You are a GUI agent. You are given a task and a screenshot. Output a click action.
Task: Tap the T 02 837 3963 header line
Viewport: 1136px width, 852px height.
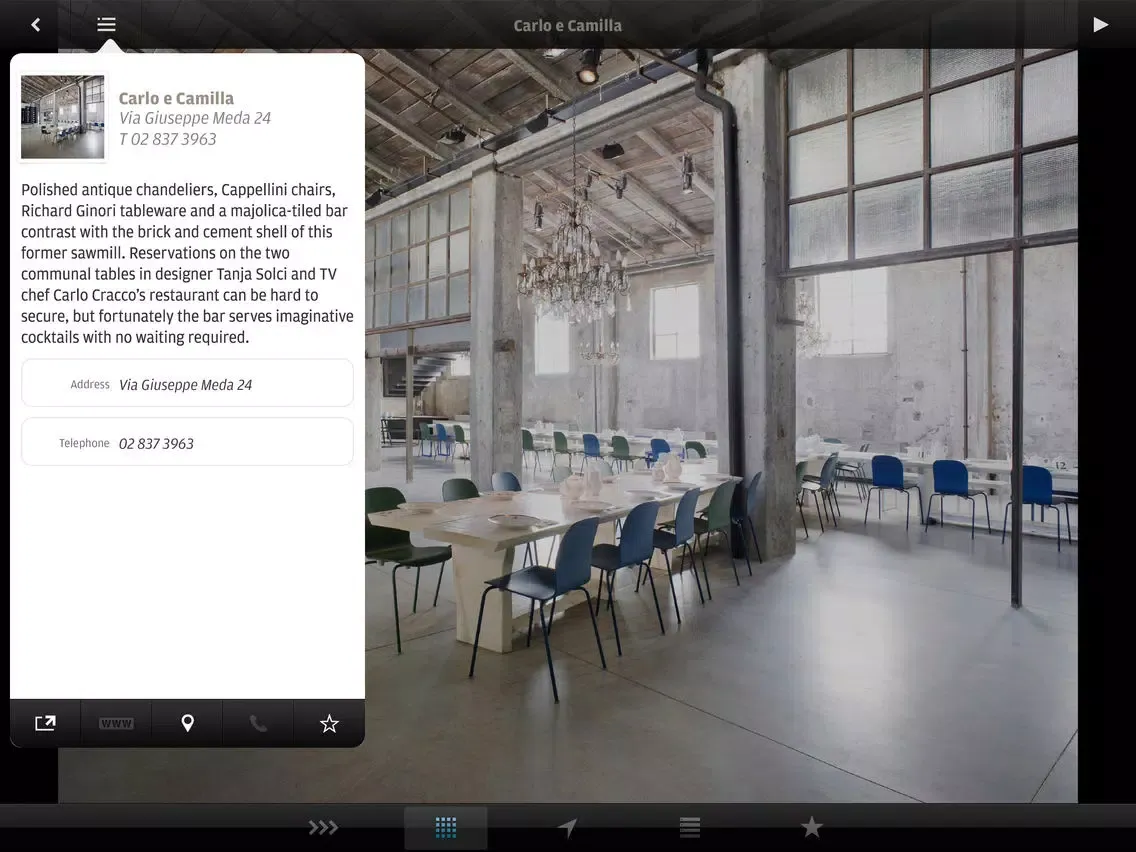coord(167,139)
